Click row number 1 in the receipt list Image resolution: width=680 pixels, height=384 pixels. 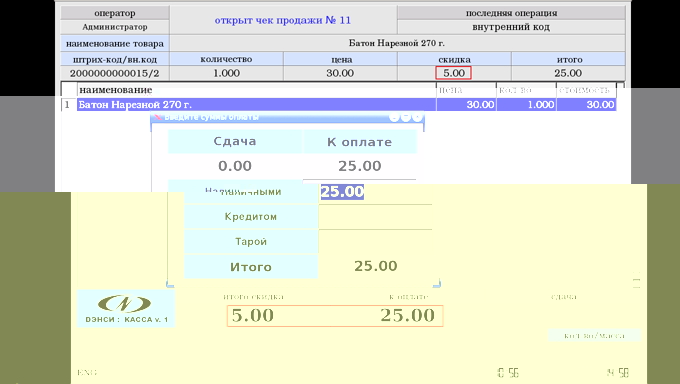coord(67,105)
